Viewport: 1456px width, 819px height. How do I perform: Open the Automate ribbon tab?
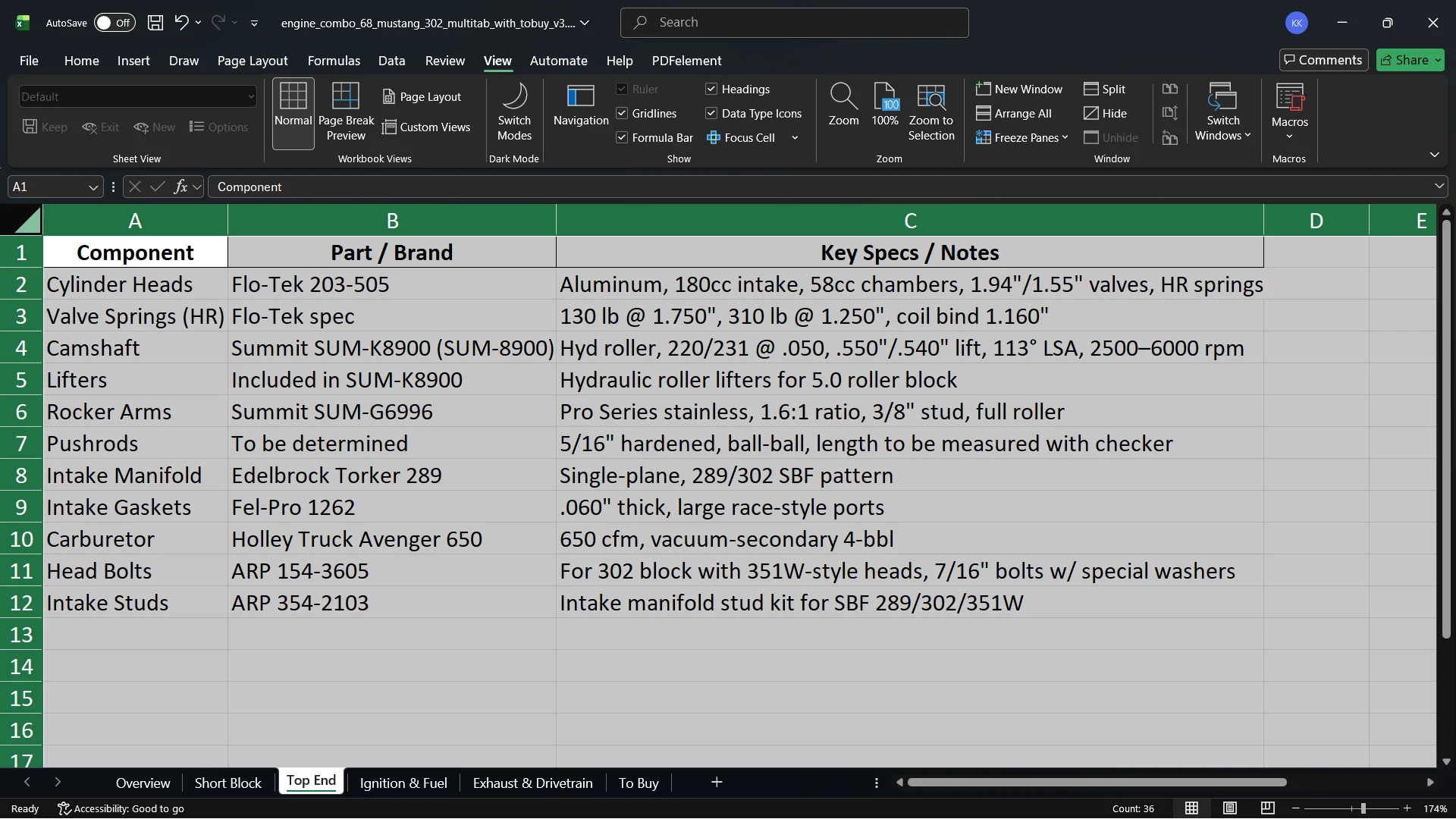(558, 61)
